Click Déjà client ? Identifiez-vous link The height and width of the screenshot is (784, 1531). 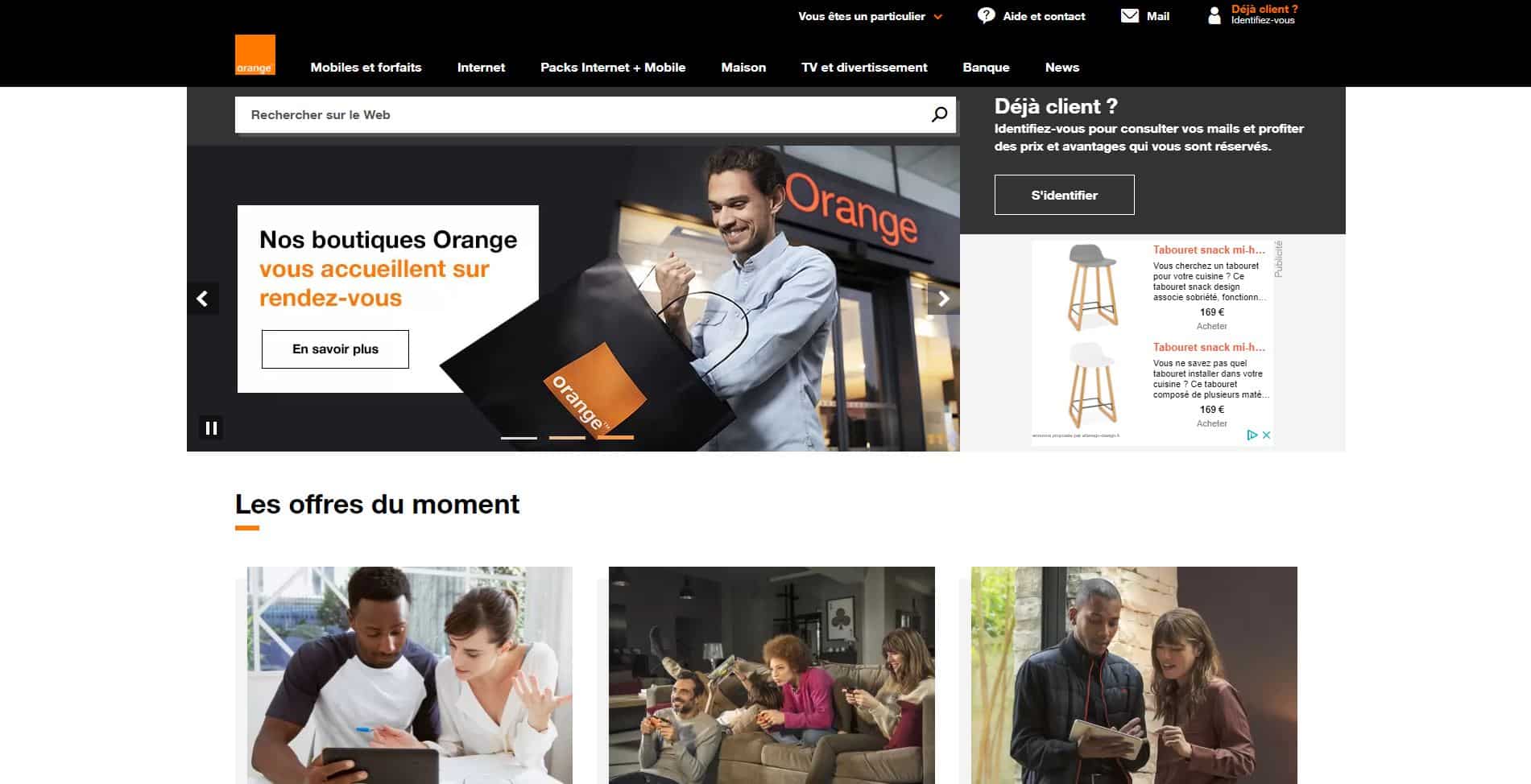click(1264, 14)
